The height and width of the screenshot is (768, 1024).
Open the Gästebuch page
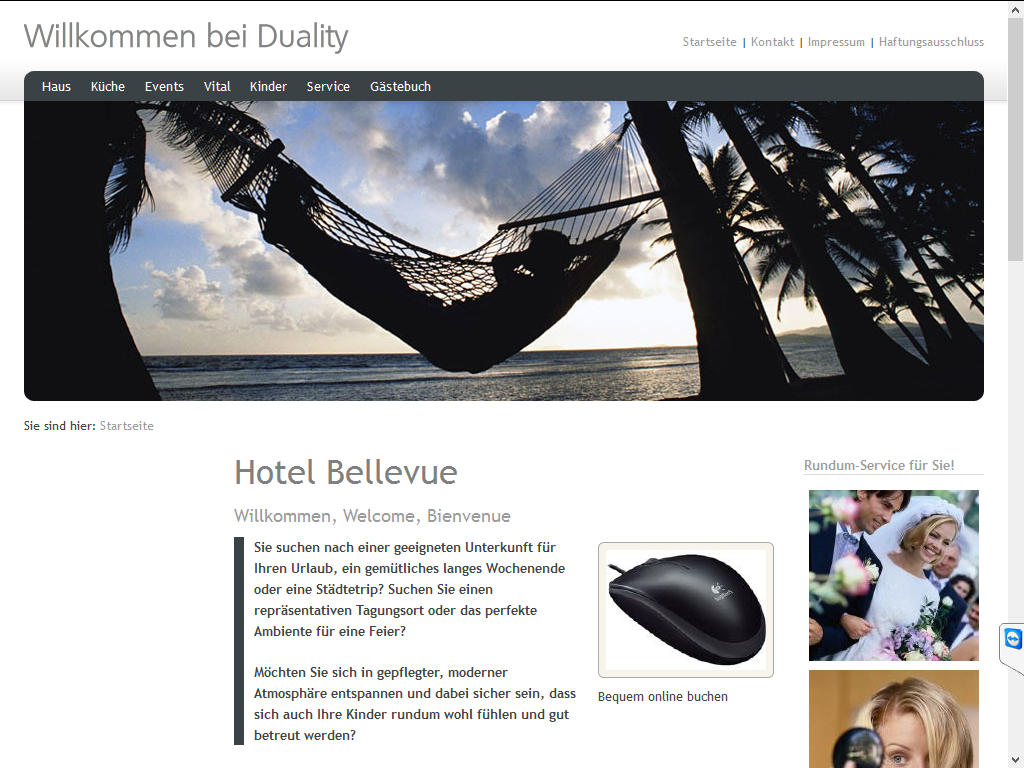pos(400,87)
